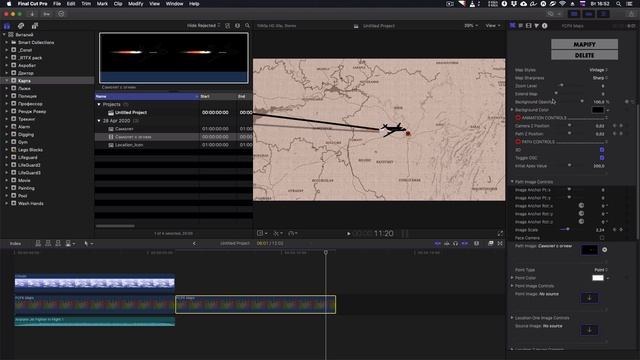Open Spotlight search in menu bar
Screen dimensions: 640x360
(x=619, y=4)
